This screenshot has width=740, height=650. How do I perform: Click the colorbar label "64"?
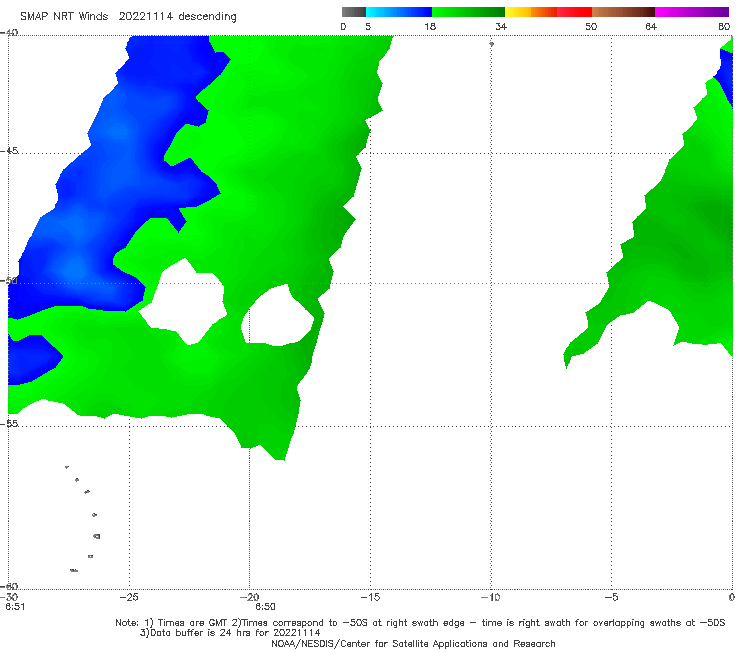pos(651,27)
